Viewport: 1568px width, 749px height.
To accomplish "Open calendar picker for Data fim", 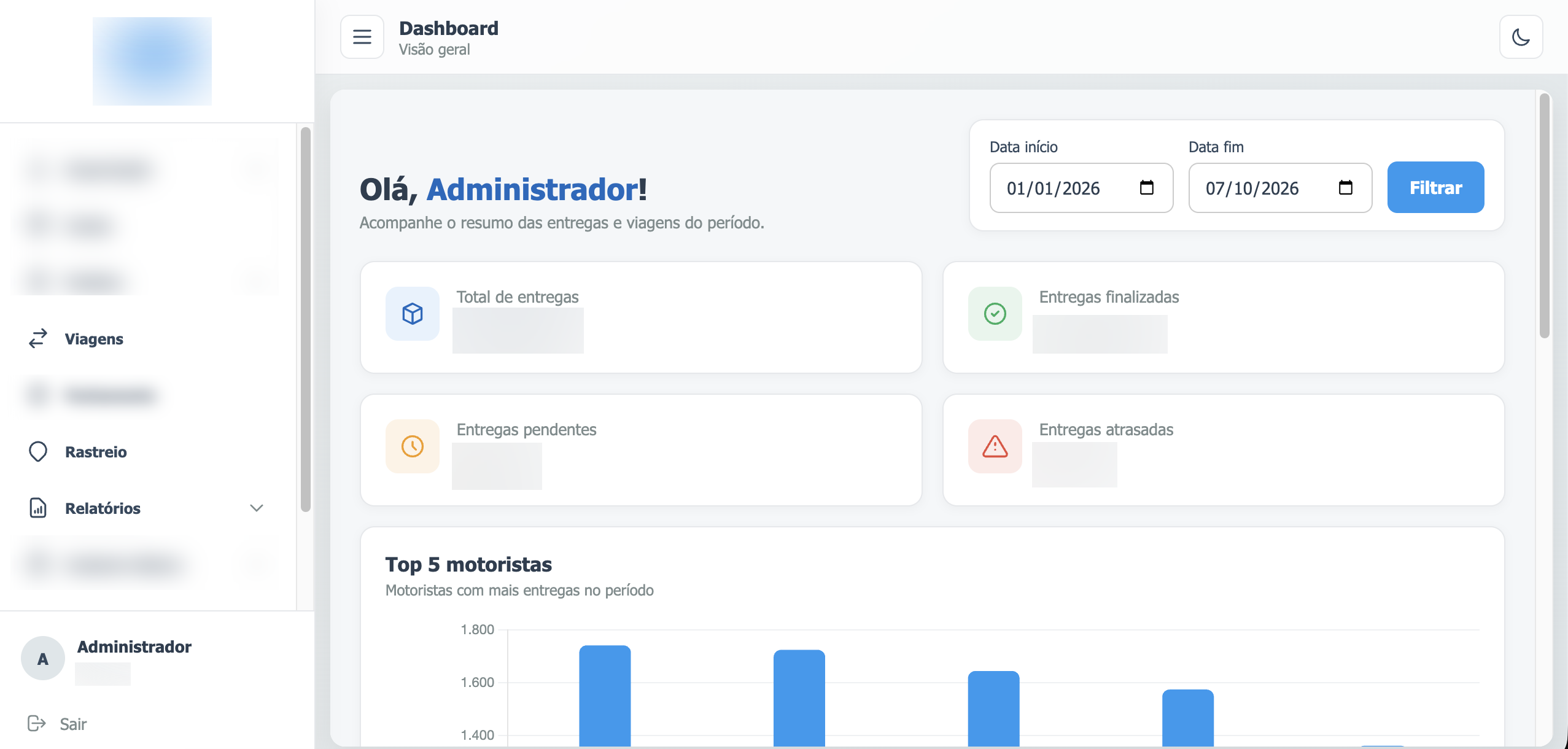I will [x=1345, y=188].
